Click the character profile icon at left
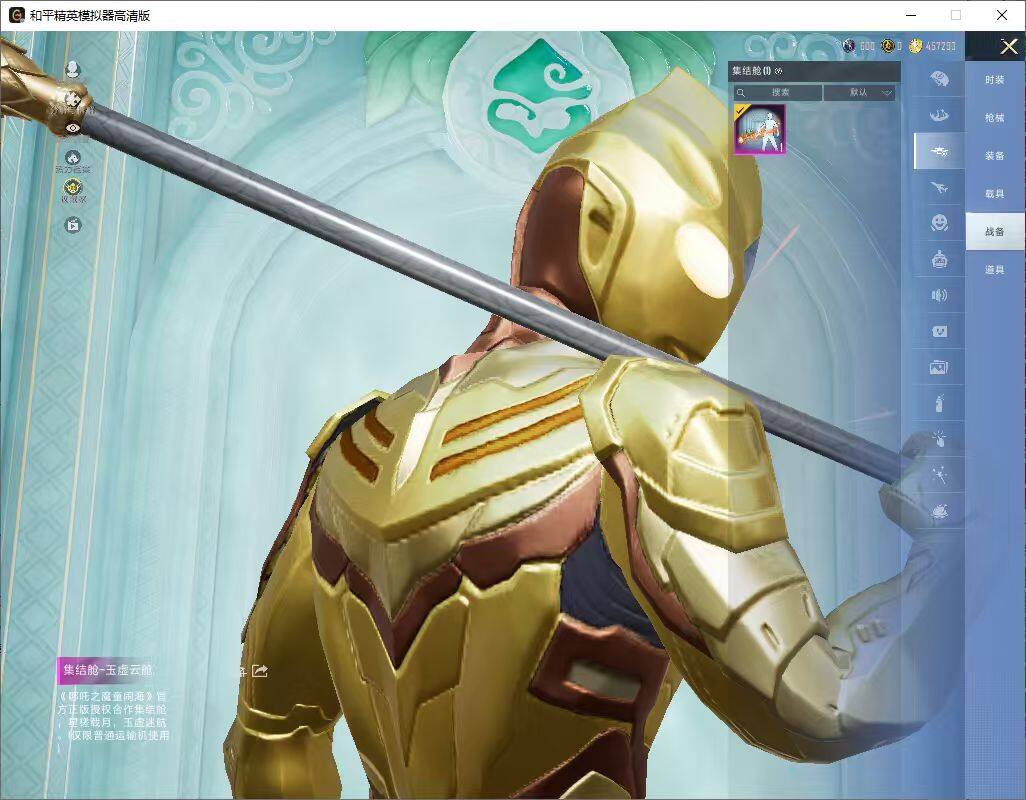Viewport: 1026px width, 800px height. pos(73,69)
